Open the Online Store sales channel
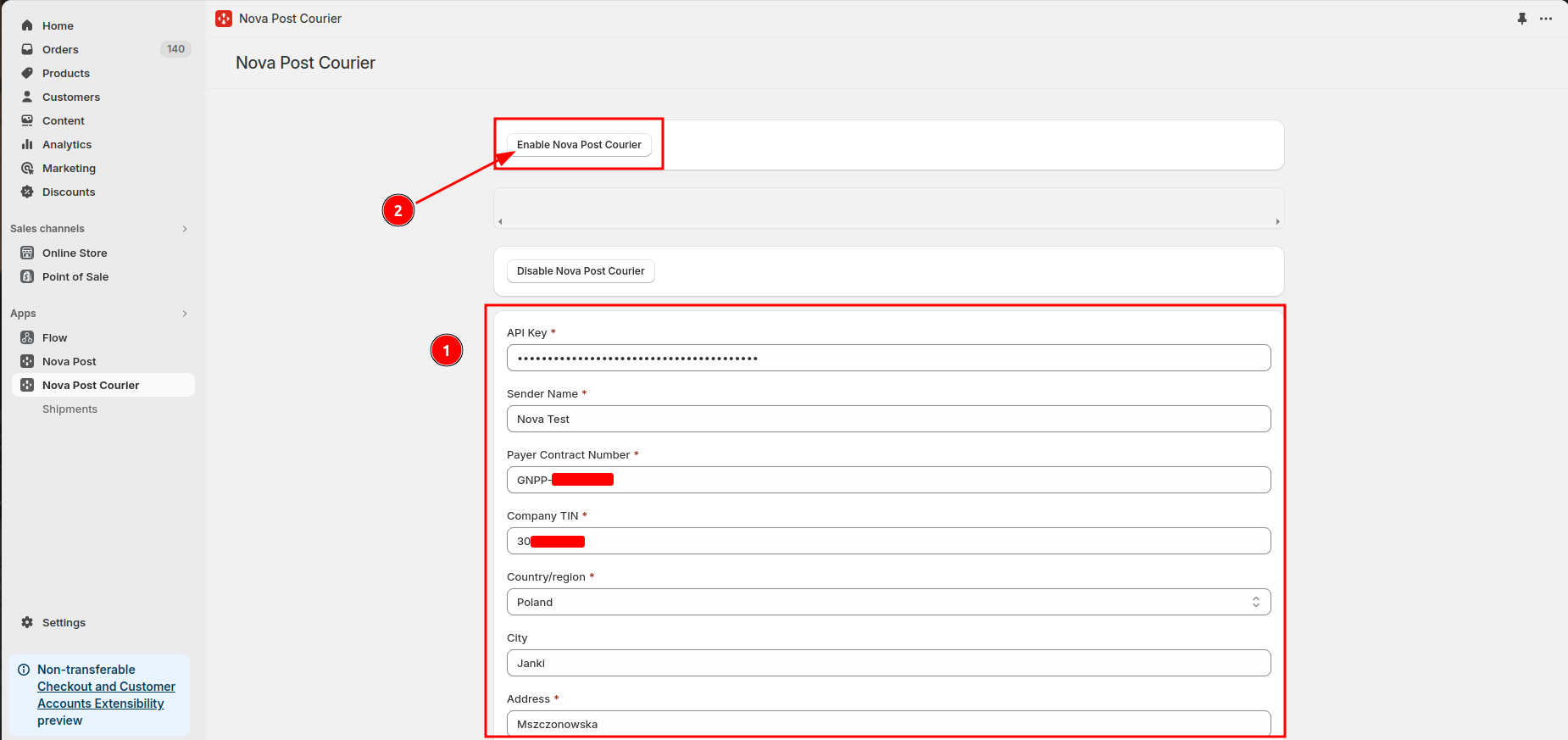The image size is (1568, 740). (75, 253)
